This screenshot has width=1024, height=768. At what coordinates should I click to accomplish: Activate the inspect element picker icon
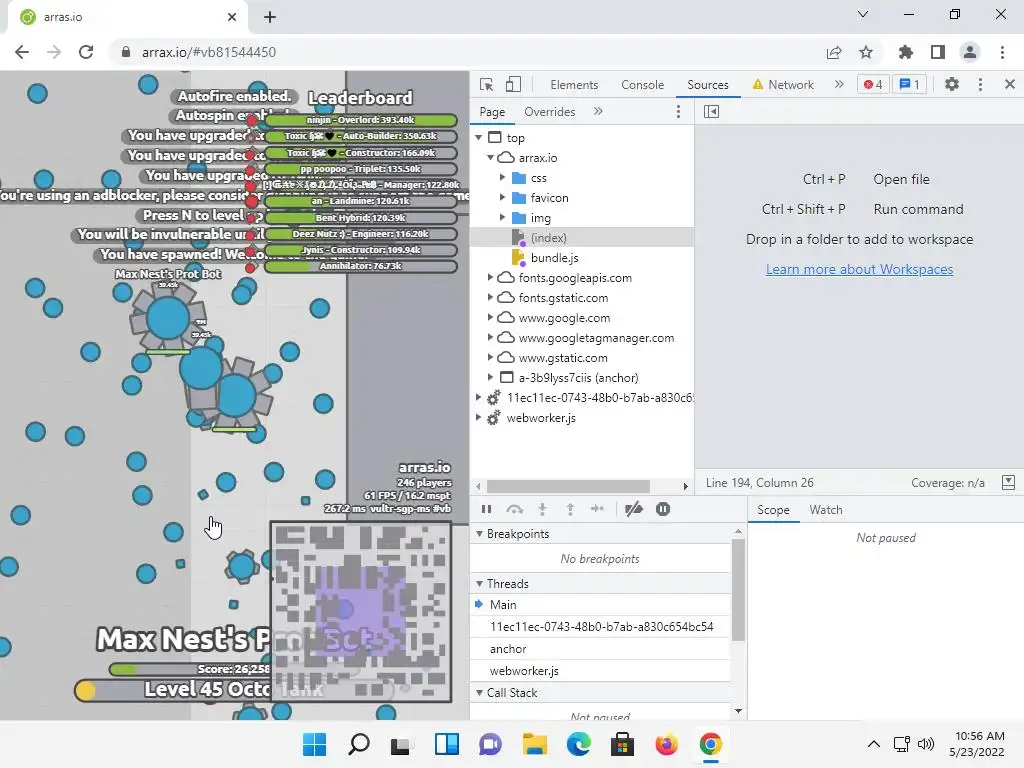tap(486, 84)
